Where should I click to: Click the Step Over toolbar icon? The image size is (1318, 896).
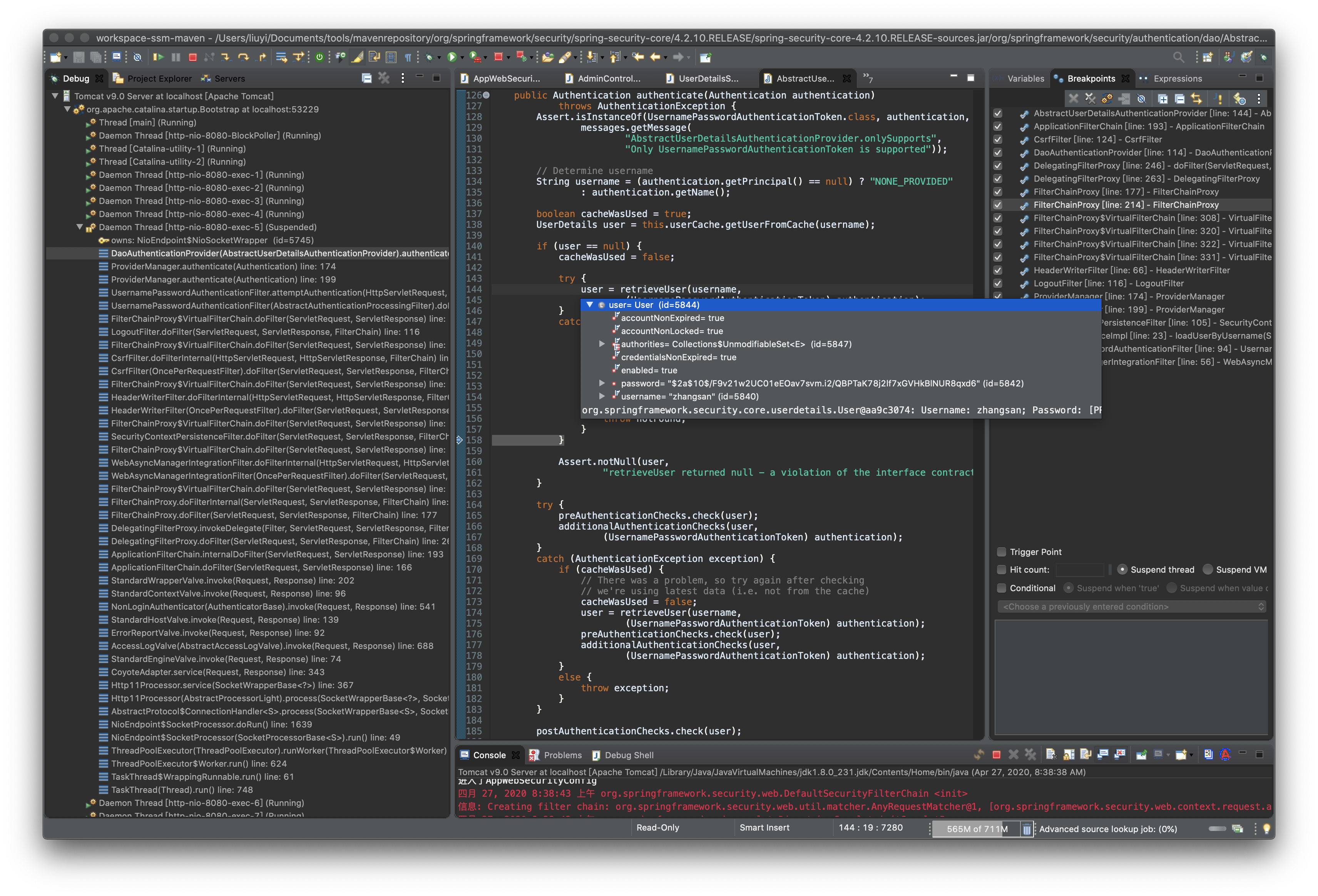point(243,57)
